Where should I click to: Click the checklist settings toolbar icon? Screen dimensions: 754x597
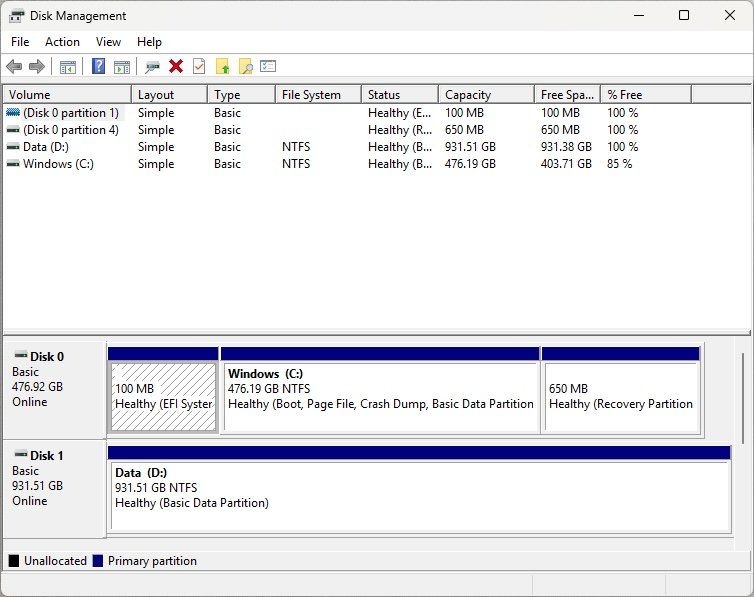click(268, 66)
